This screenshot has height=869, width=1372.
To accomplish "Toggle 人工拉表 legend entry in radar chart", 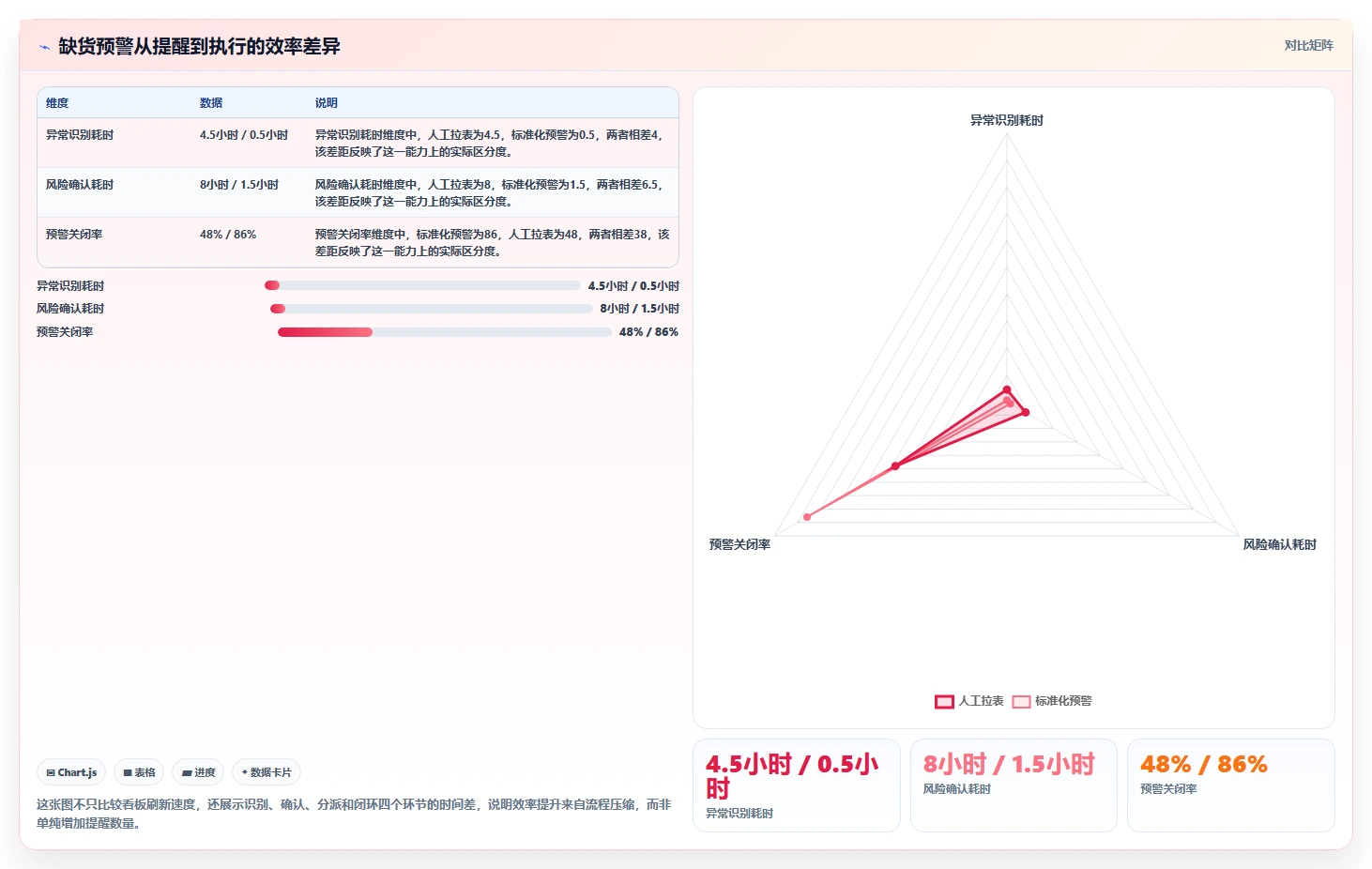I will (x=969, y=701).
